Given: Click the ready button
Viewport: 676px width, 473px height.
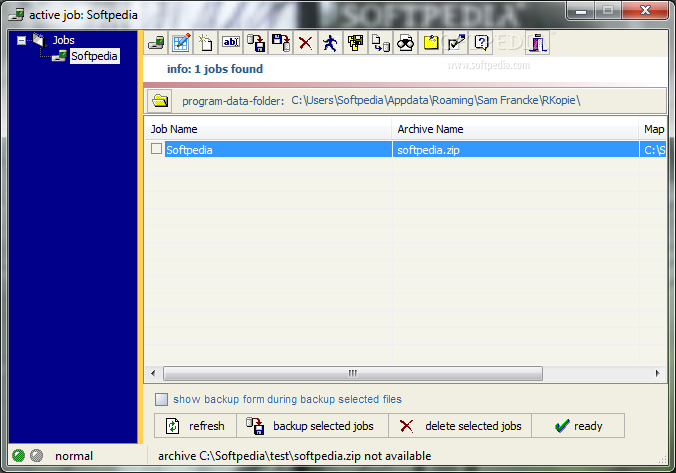Looking at the screenshot, I should click(x=578, y=426).
